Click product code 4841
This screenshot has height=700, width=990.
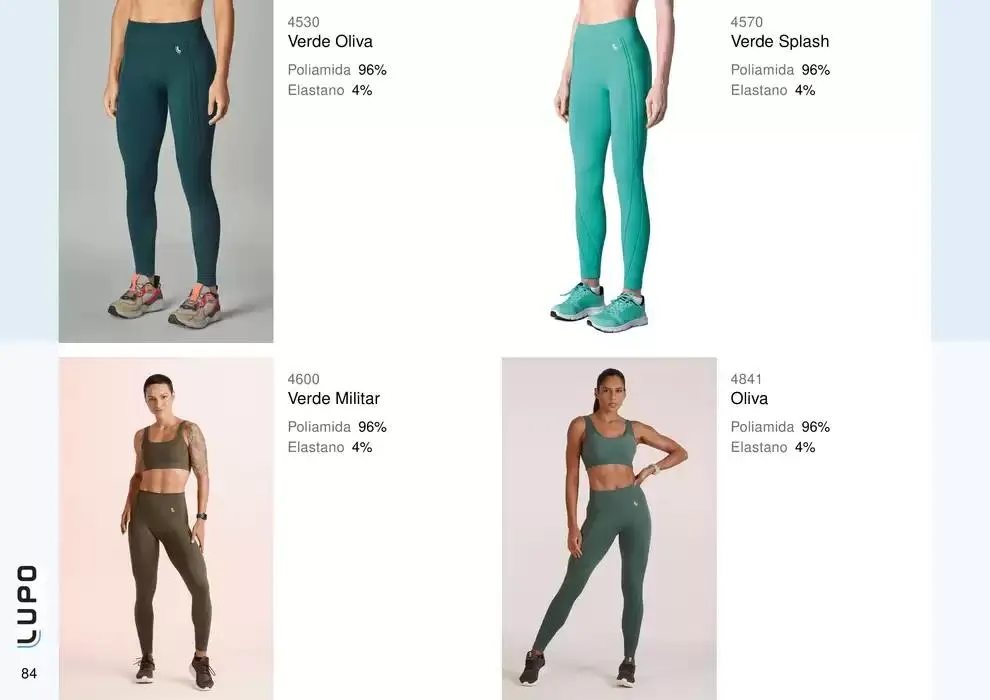[x=746, y=379]
